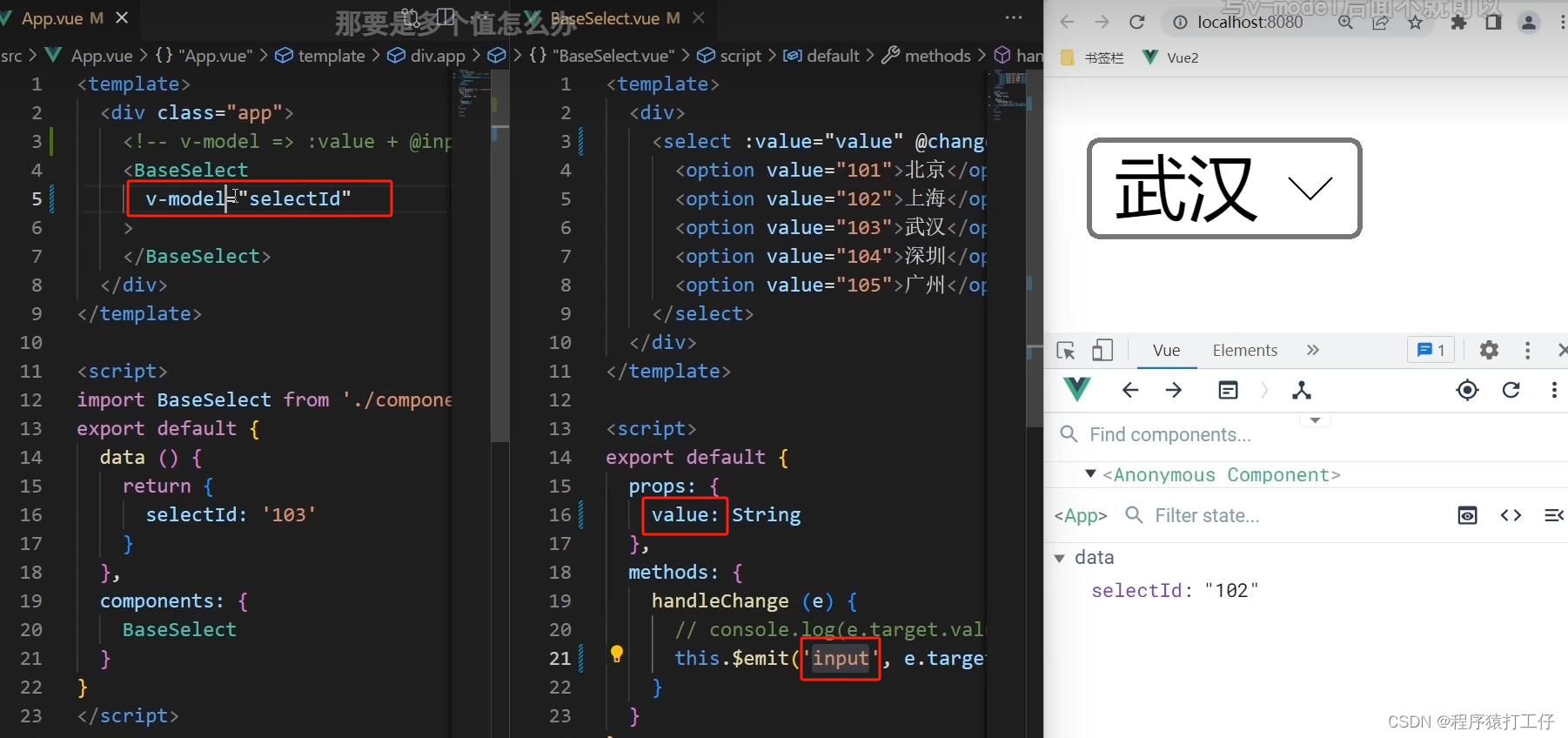1568x738 pixels.
Task: Toggle the browser side panel icon
Action: pyautogui.click(x=1493, y=22)
